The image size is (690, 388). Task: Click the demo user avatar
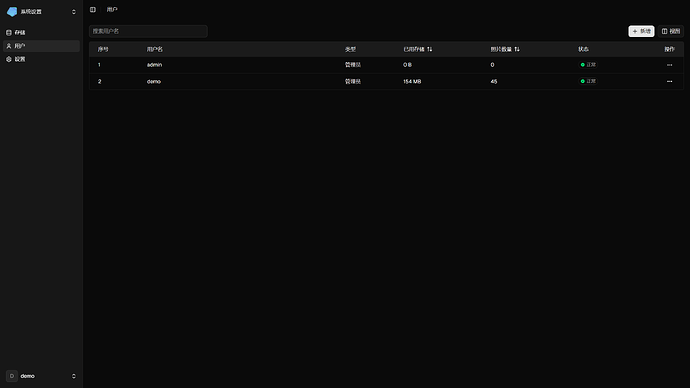pyautogui.click(x=12, y=376)
